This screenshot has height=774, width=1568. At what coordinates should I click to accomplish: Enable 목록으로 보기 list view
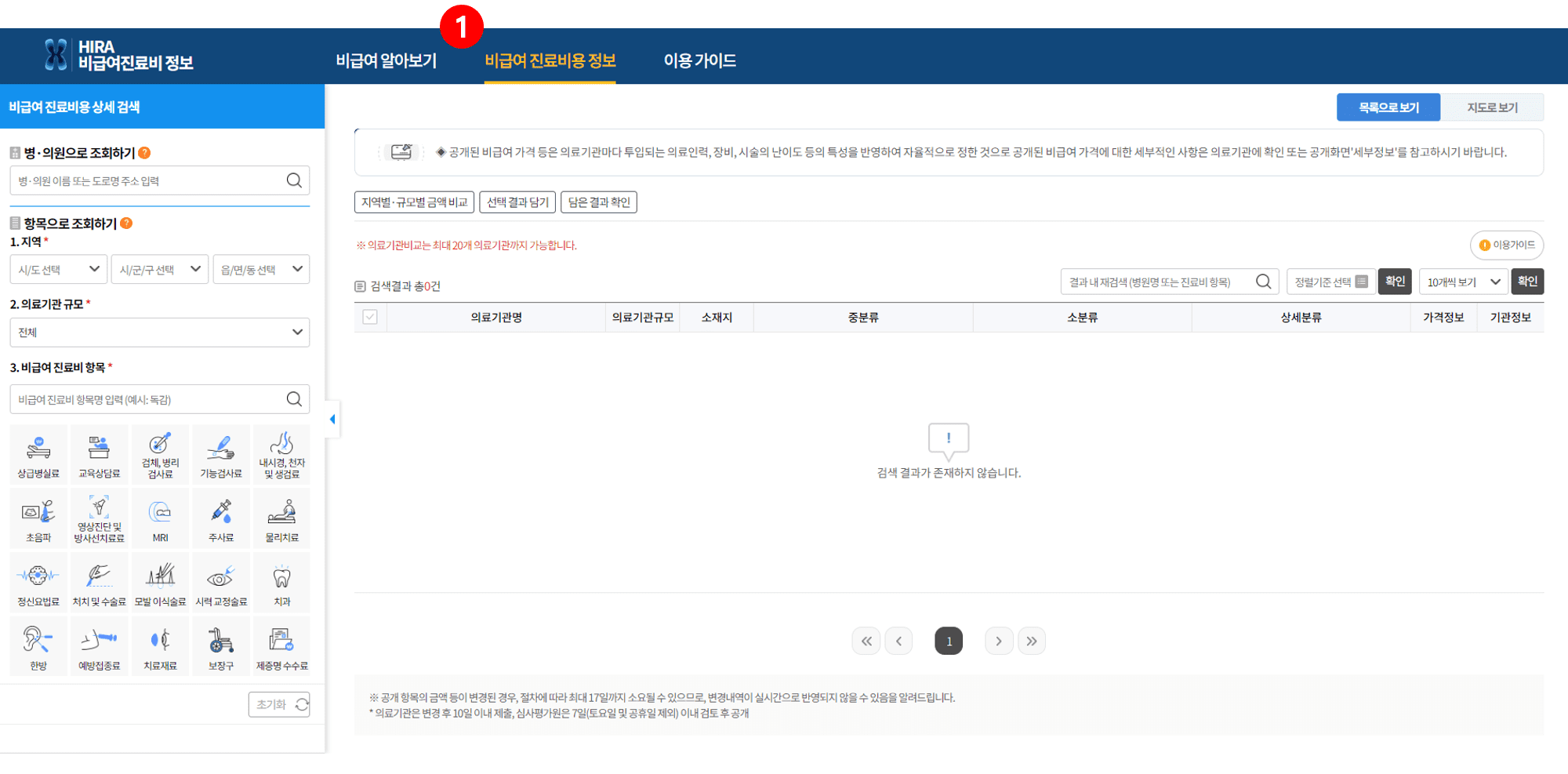click(1388, 107)
